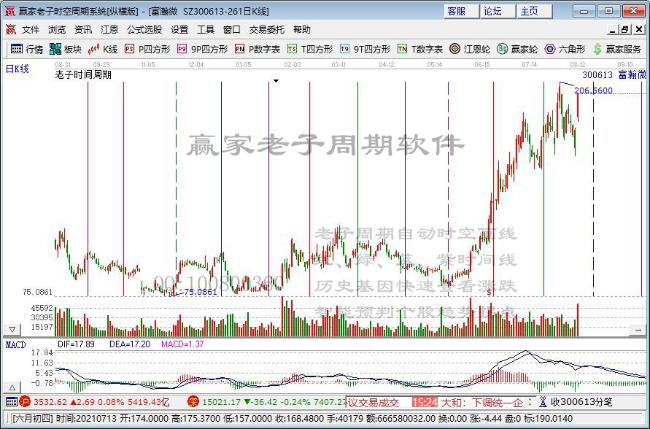Open the 赢家服务 dollar-sign service icon
650x429 pixels.
pos(597,49)
